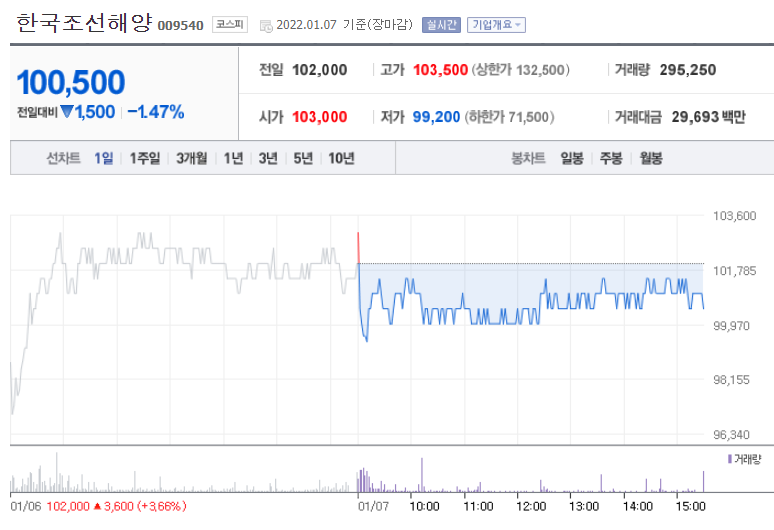Click the change rate -1.47%
Image resolution: width=774 pixels, height=530 pixels.
click(x=155, y=112)
